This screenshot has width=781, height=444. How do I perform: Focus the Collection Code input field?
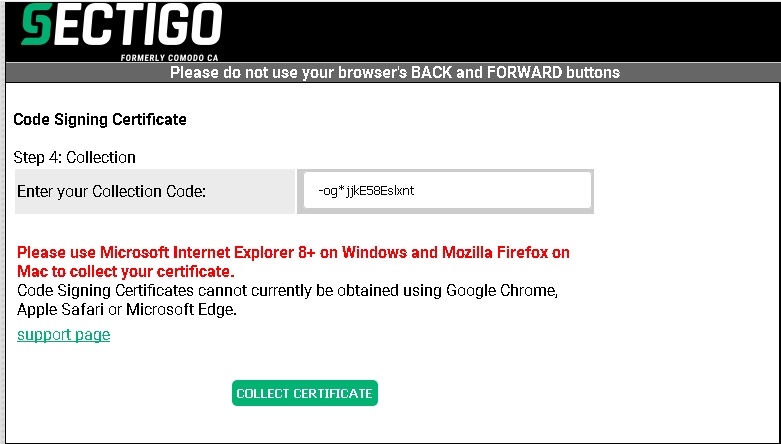point(447,190)
